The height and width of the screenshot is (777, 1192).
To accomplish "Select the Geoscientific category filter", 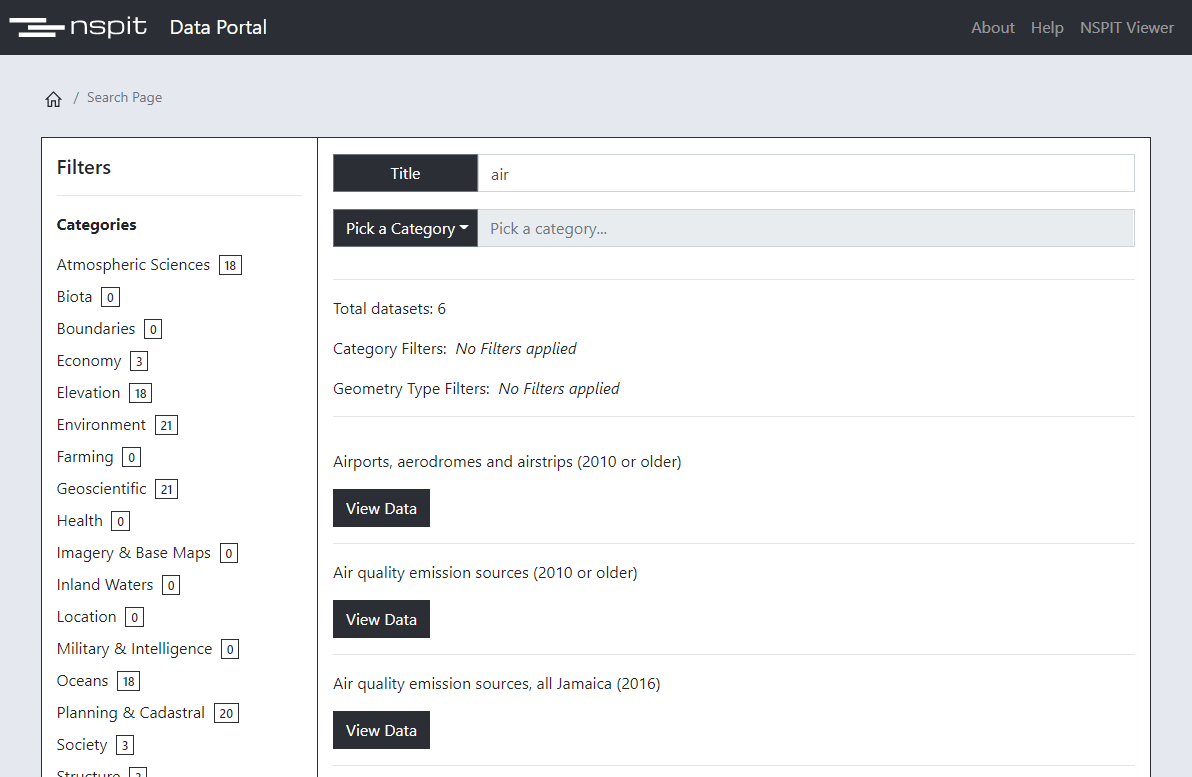I will [101, 489].
